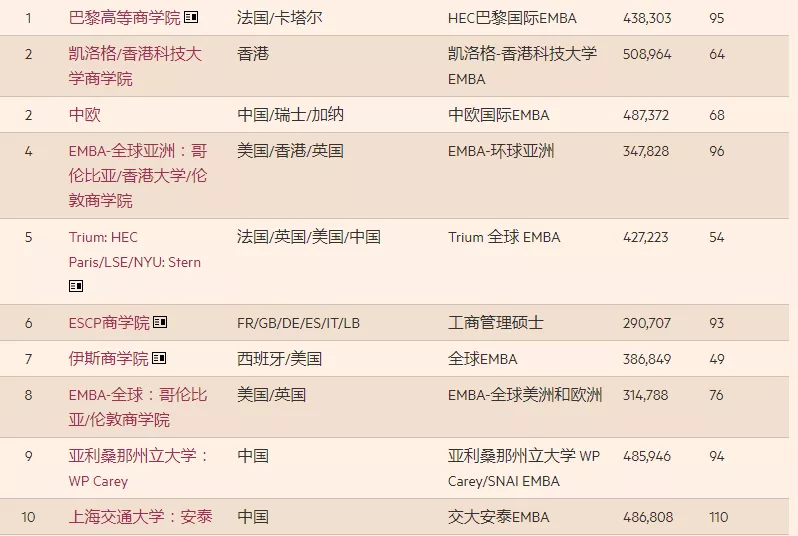Viewport: 798px width, 536px height.
Task: Follow the 中欧 school link
Action: coord(85,115)
